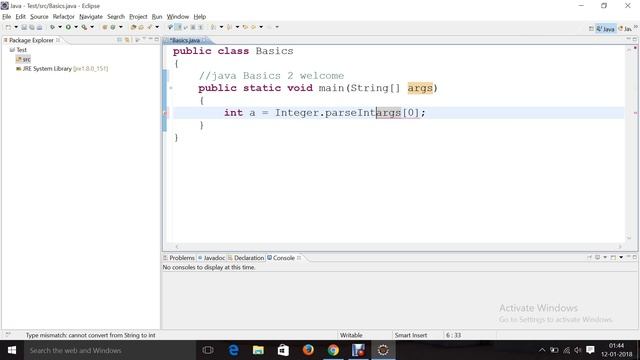The width and height of the screenshot is (640, 360).
Task: Open the Edit menu
Action: click(x=20, y=17)
